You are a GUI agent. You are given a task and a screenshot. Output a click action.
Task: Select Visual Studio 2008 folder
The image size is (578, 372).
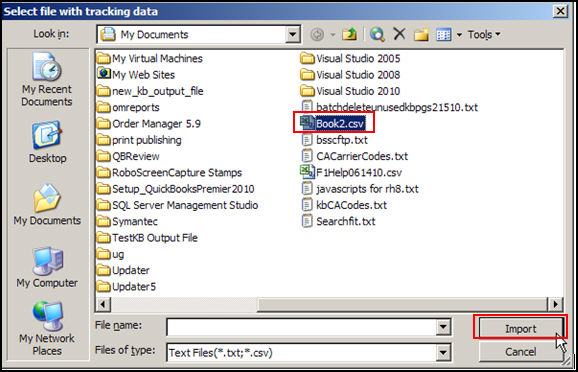350,74
